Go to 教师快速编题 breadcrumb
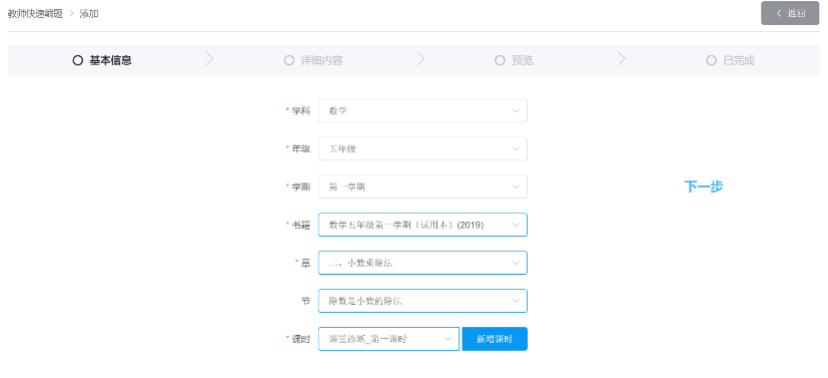 pyautogui.click(x=35, y=14)
